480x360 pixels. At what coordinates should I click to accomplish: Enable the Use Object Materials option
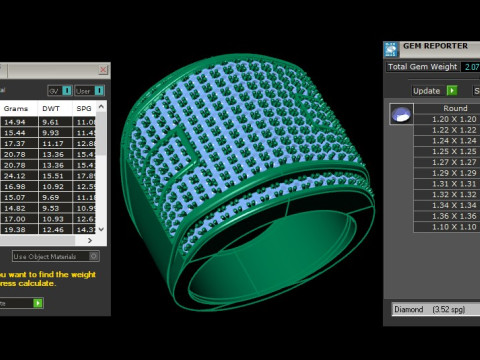tap(94, 256)
